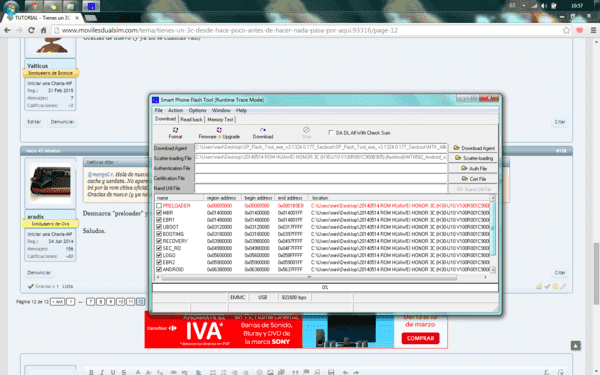
Task: Click the Certification File input field
Action: pyautogui.click(x=321, y=178)
